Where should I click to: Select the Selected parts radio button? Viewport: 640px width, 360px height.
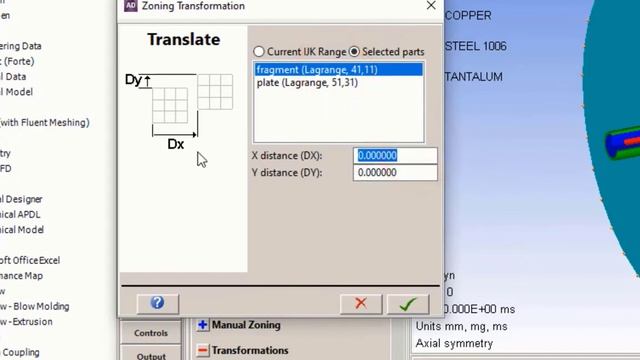click(354, 52)
